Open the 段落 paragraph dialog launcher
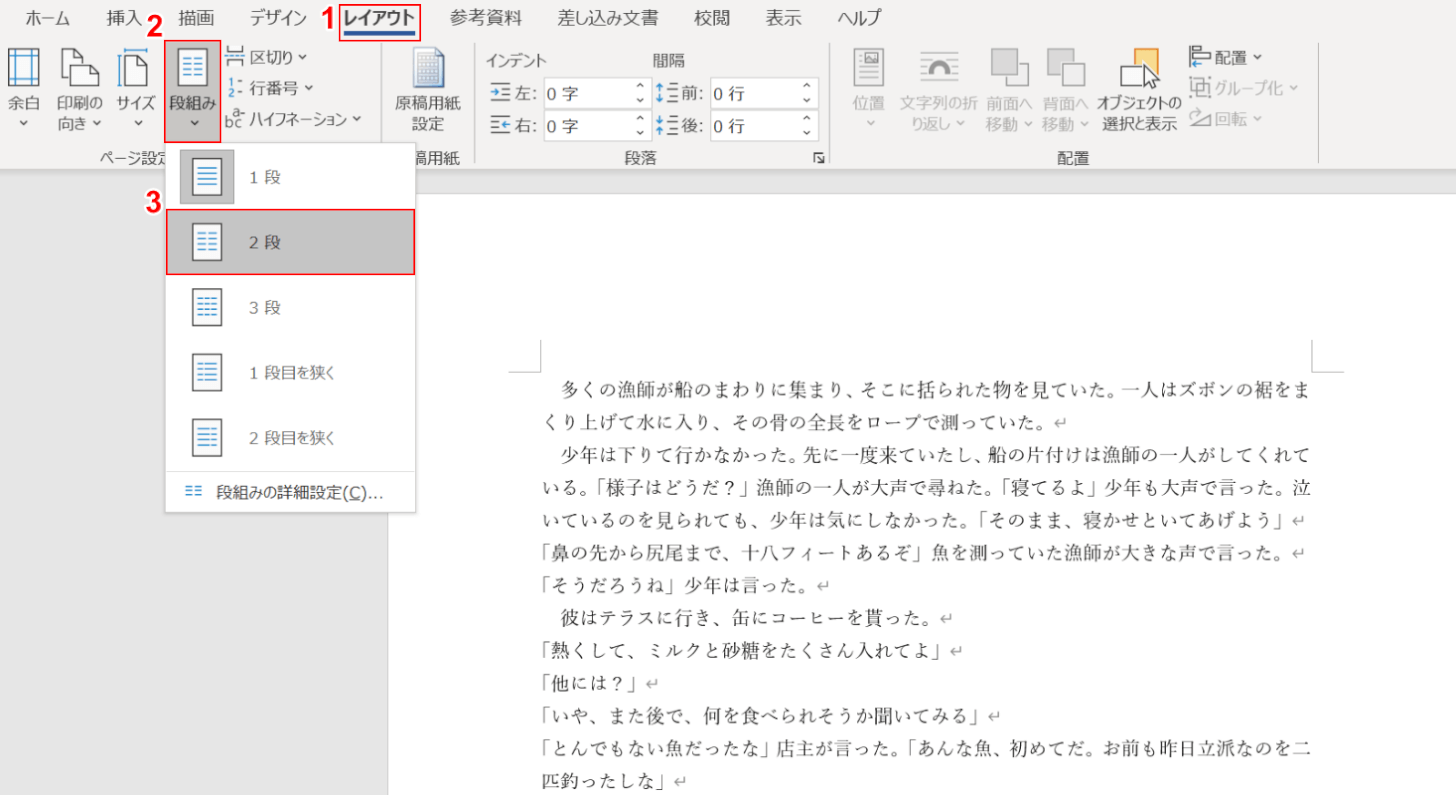The image size is (1456, 795). 819,158
